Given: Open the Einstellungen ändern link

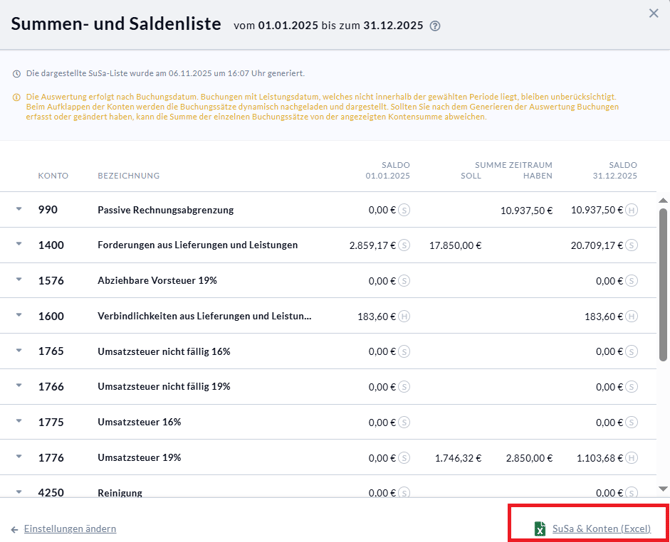Looking at the screenshot, I should pyautogui.click(x=70, y=529).
